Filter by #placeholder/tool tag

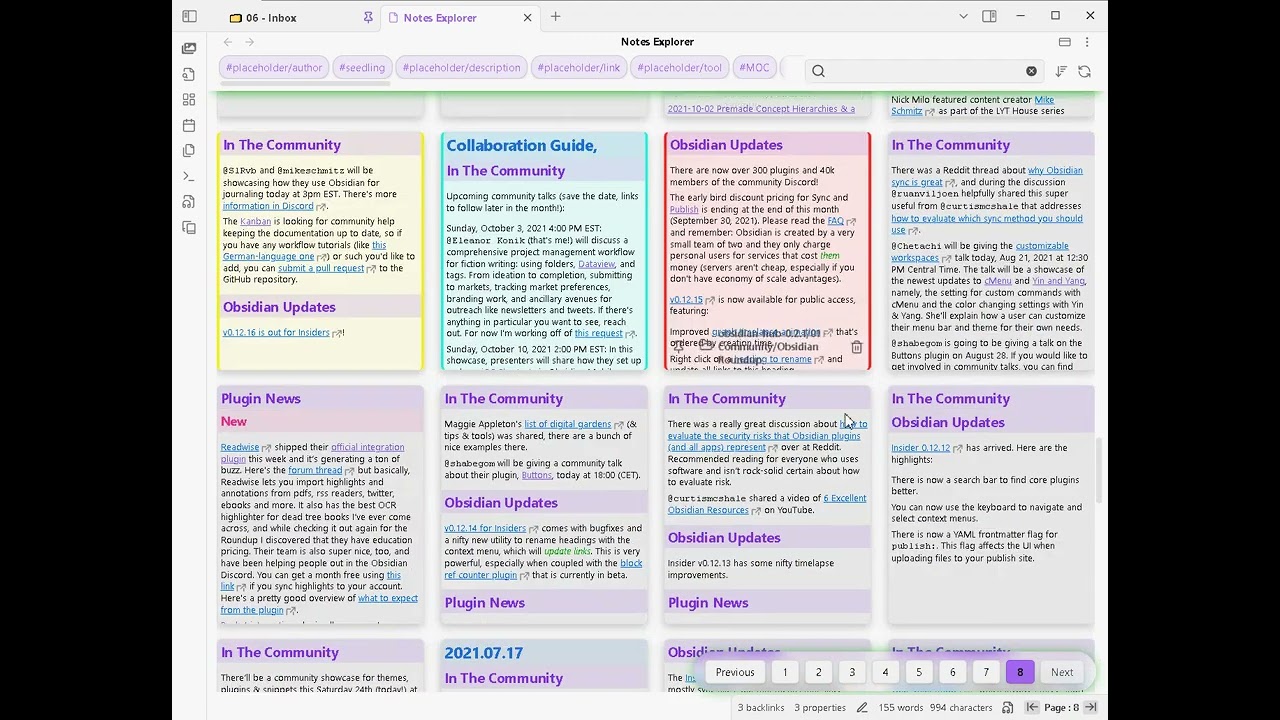pos(680,68)
